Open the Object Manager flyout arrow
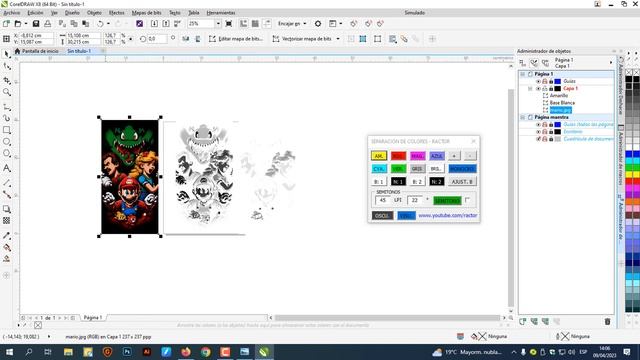The width and height of the screenshot is (640, 360). tap(611, 63)
